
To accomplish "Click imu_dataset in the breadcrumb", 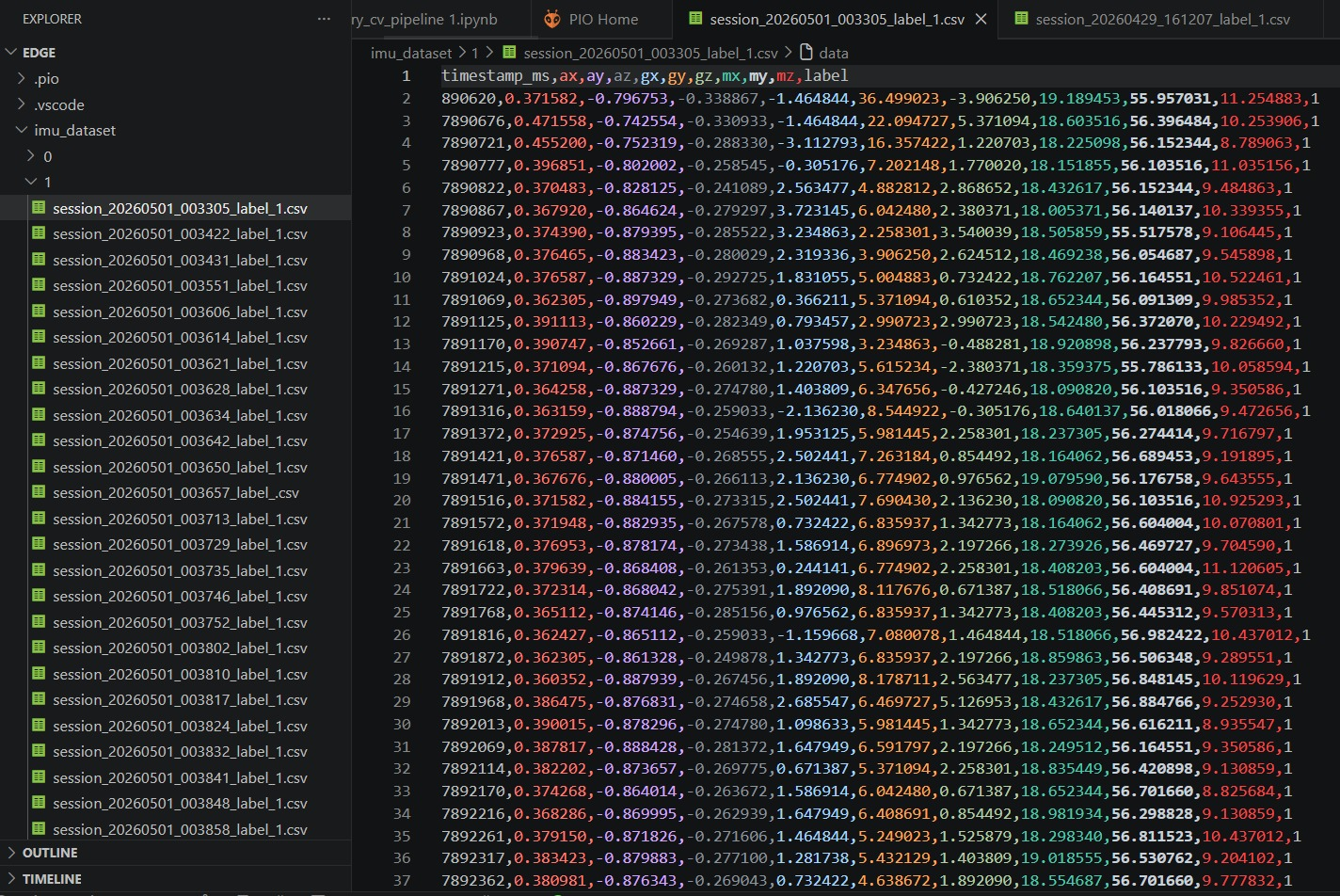I will (x=411, y=54).
